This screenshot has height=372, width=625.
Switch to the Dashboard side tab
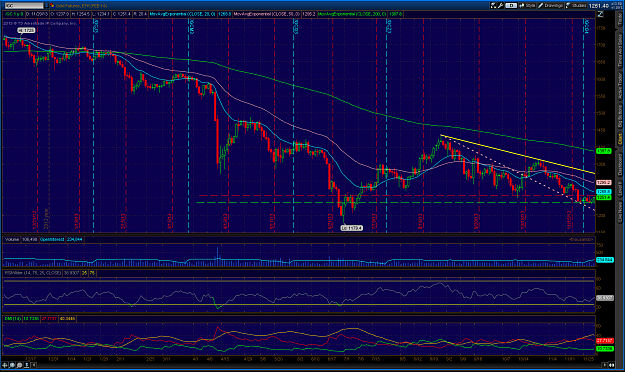click(x=620, y=165)
